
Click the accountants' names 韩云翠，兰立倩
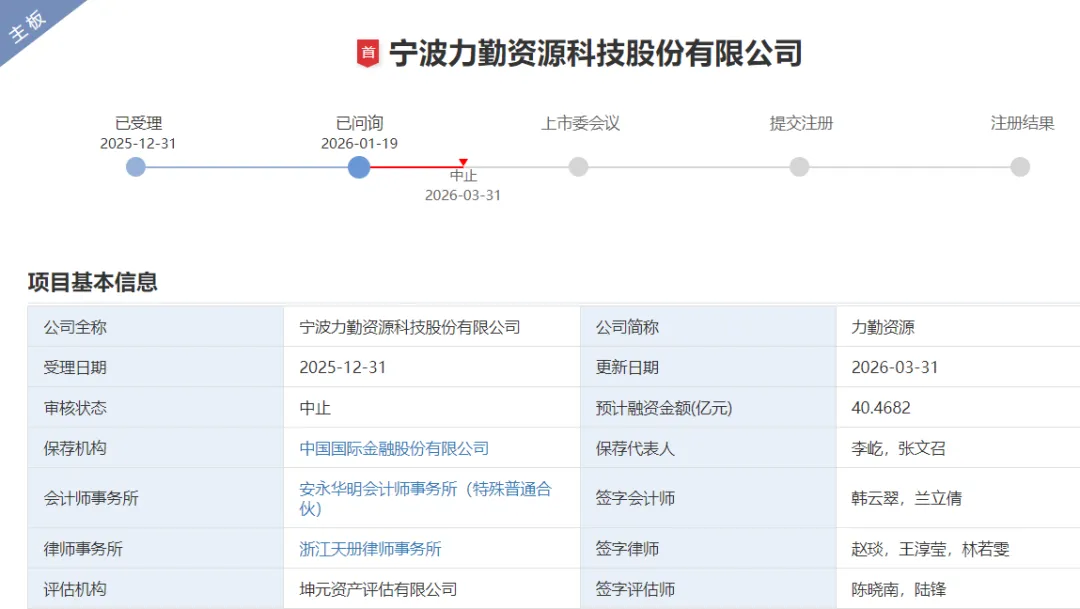point(906,498)
